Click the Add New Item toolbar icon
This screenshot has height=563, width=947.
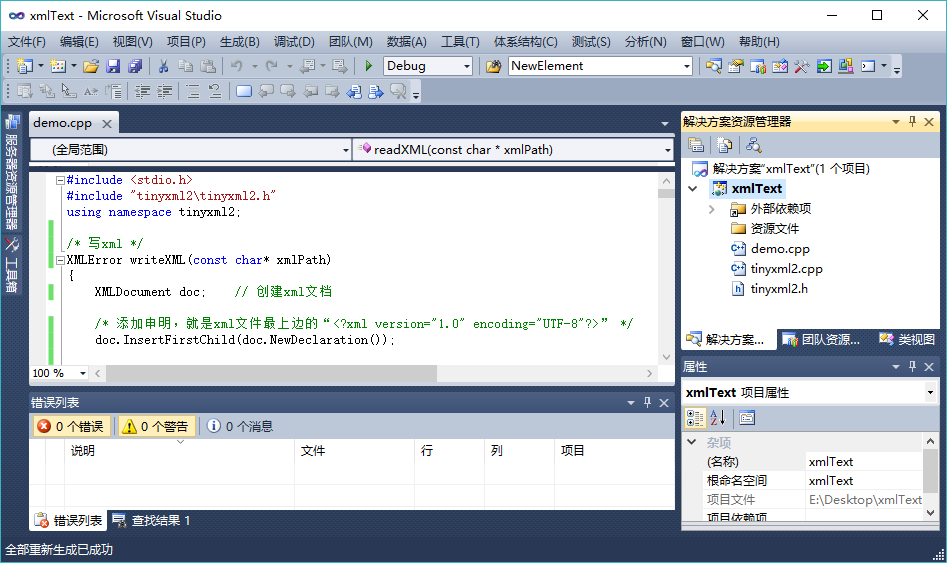57,66
